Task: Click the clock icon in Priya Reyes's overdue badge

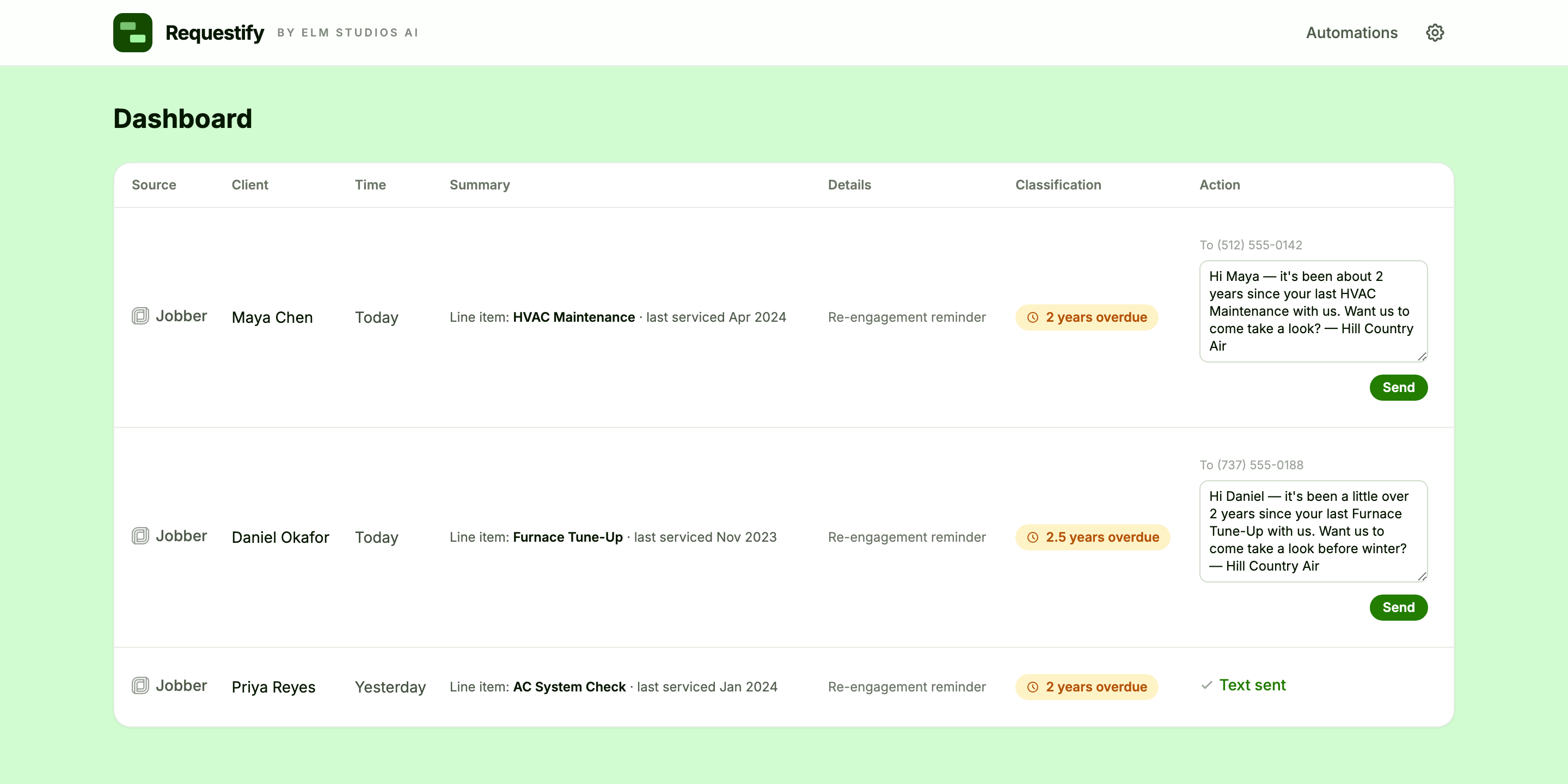Action: tap(1032, 687)
